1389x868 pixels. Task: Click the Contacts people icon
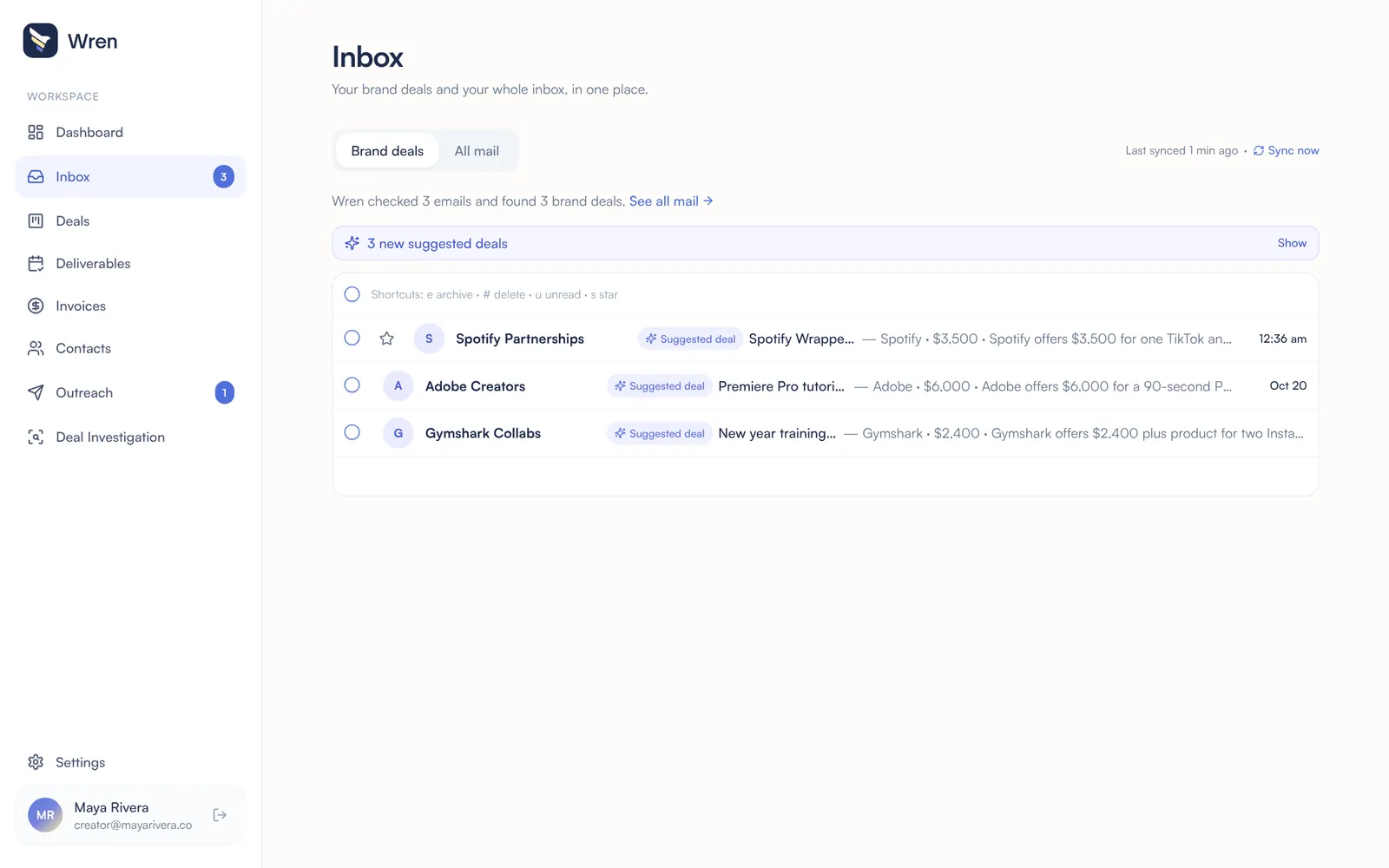click(36, 348)
